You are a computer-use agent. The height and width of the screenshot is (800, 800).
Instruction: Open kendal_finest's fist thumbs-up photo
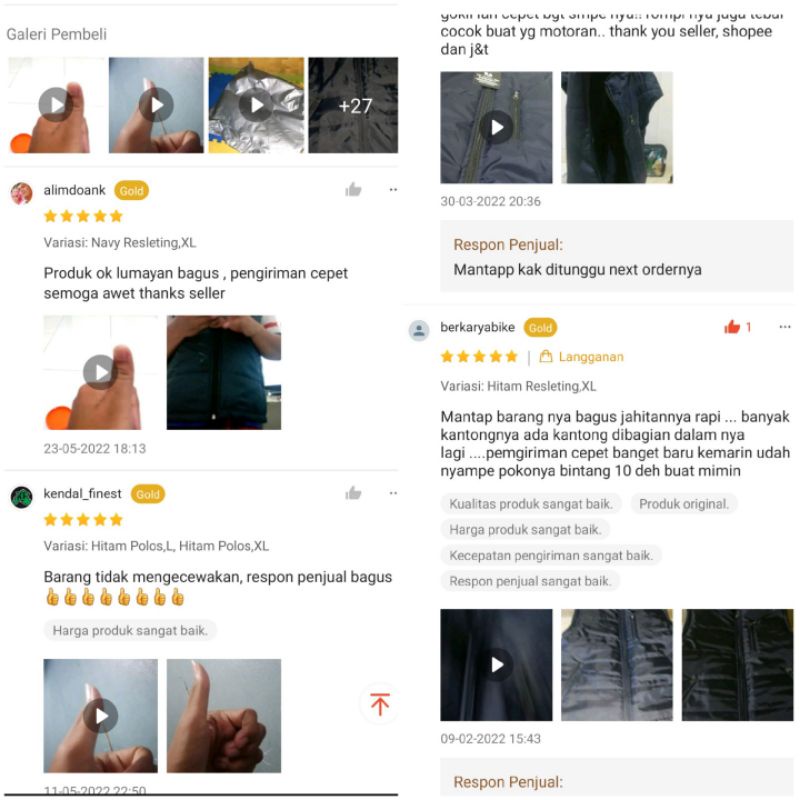(x=224, y=716)
